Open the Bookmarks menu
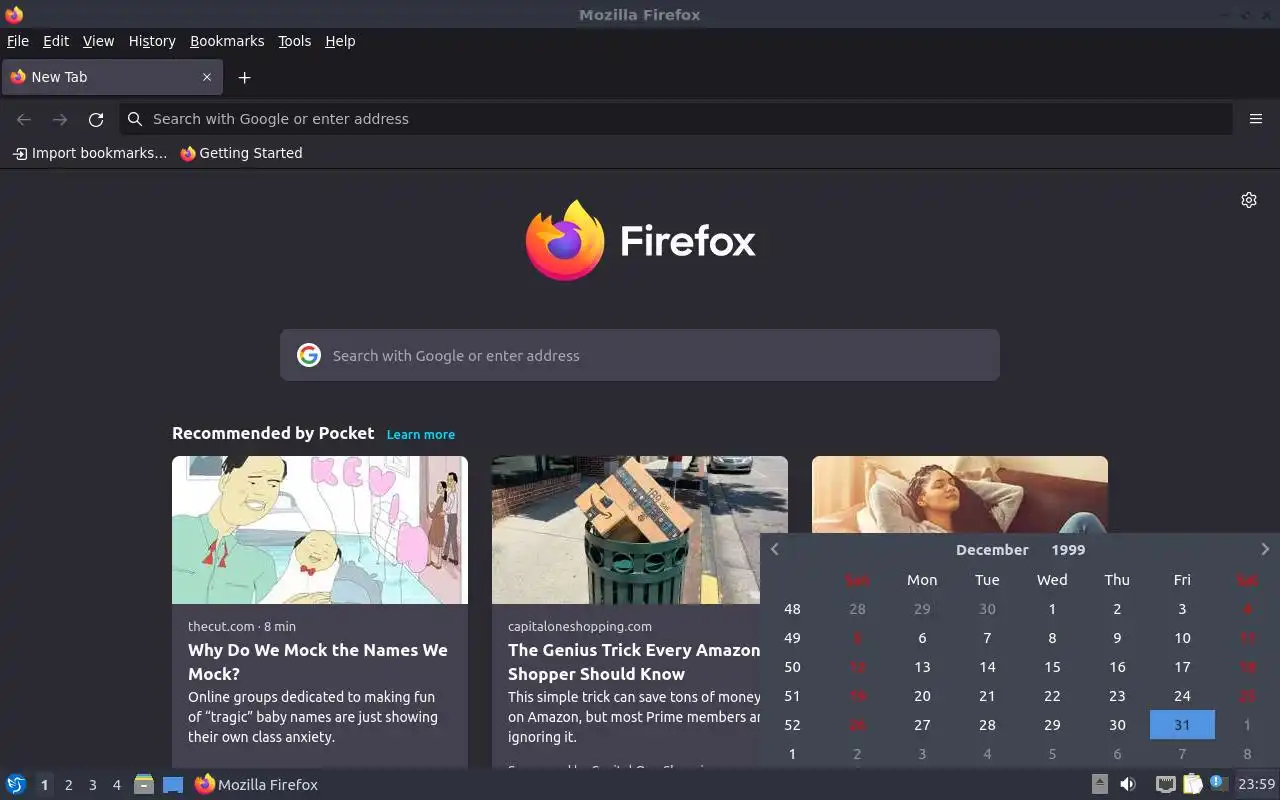 tap(227, 41)
